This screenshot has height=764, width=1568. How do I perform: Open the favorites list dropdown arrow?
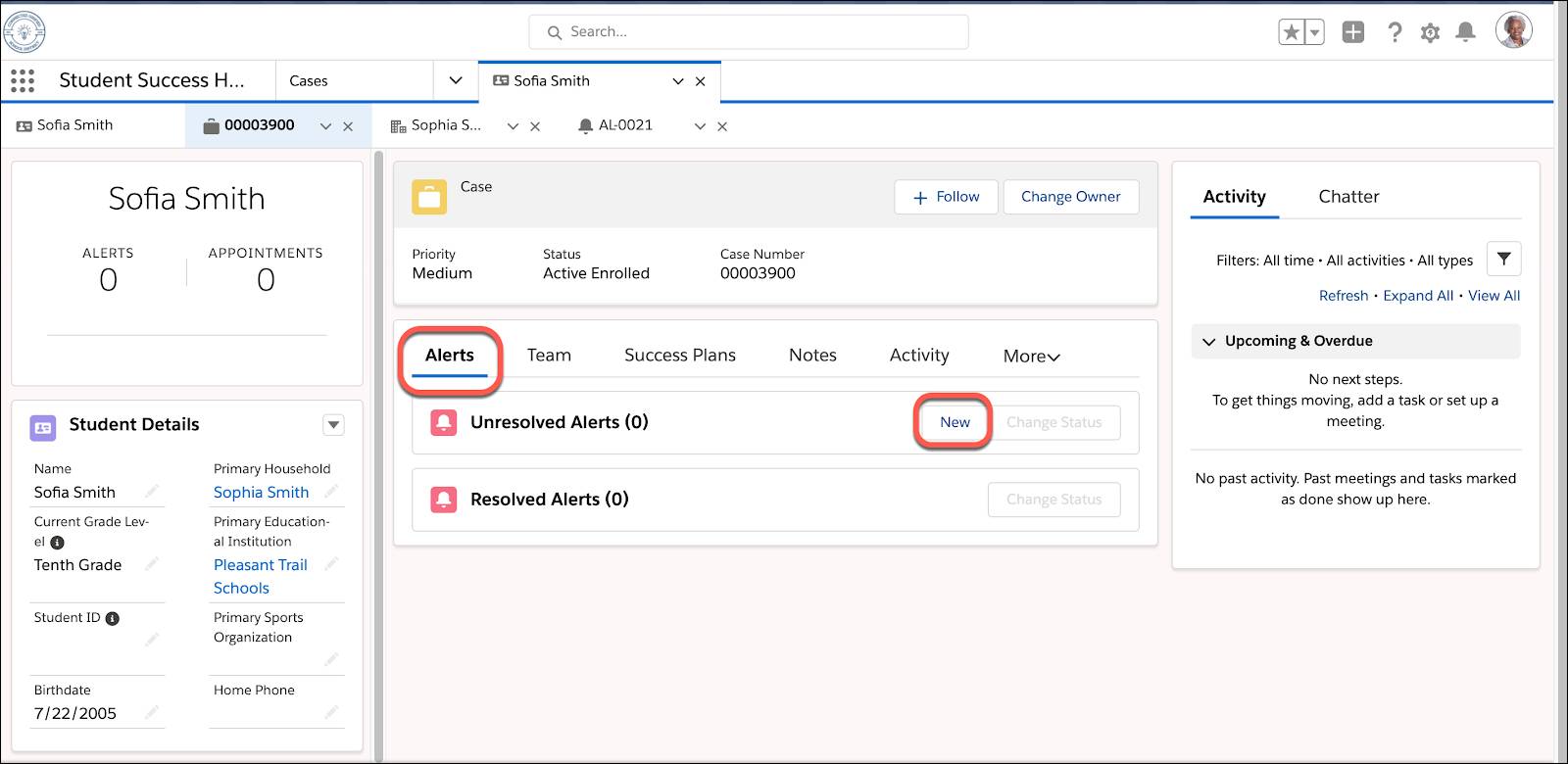[x=1315, y=32]
